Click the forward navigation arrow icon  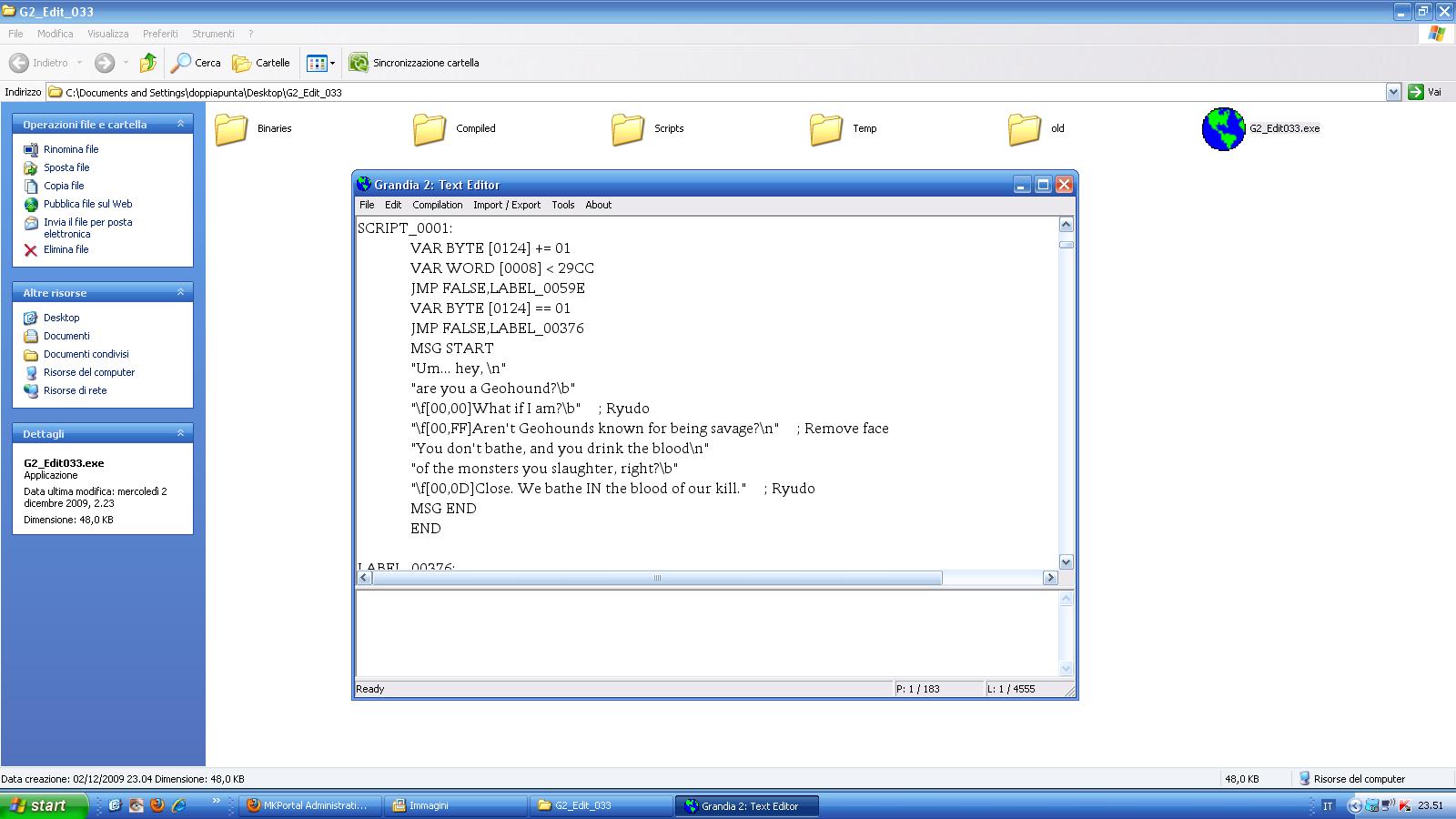105,63
